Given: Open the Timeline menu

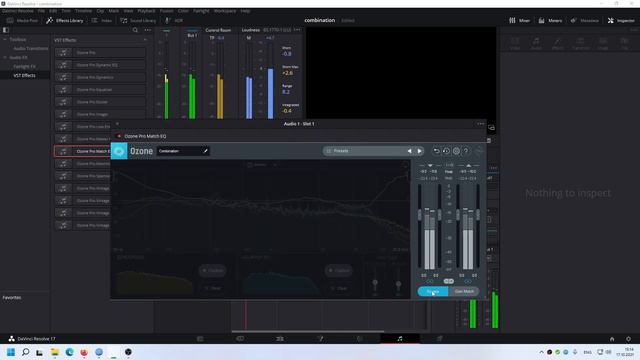Looking at the screenshot, I should pos(83,11).
